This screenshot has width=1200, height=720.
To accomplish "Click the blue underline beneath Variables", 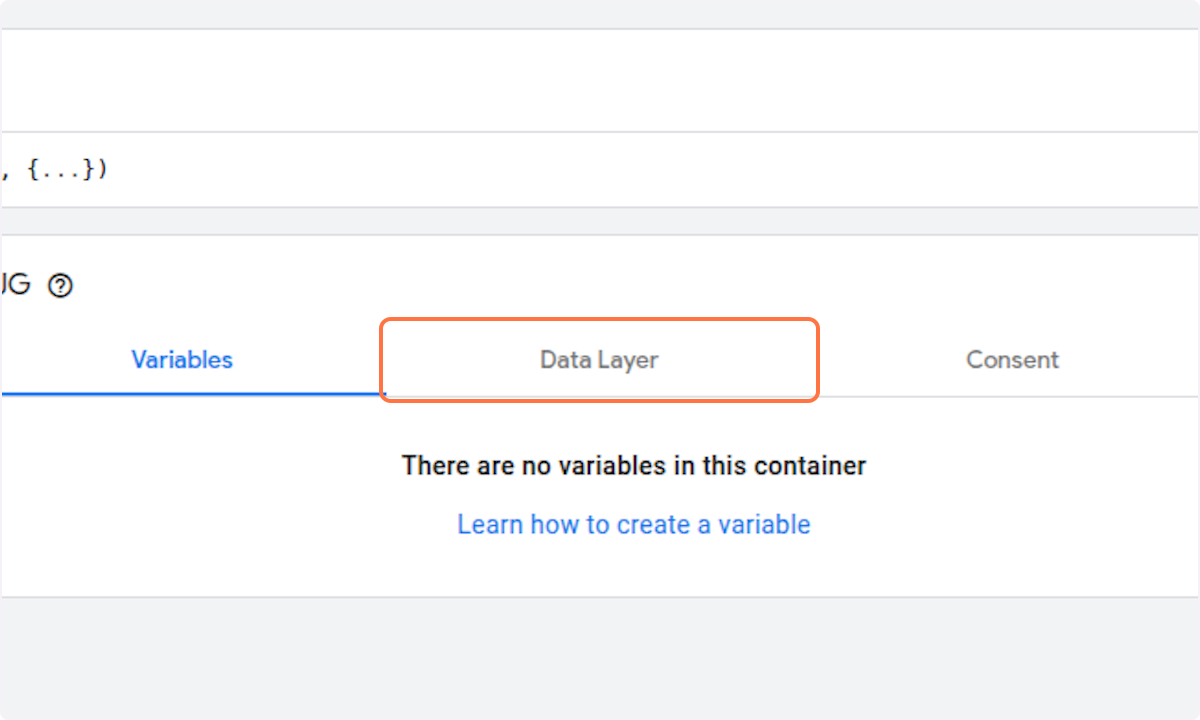I will pos(192,394).
